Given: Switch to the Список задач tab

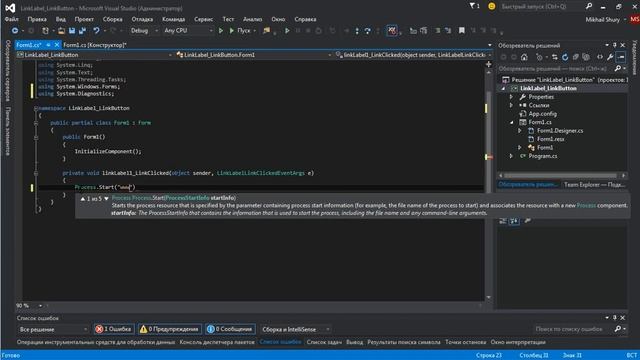Looking at the screenshot, I should (x=324, y=342).
